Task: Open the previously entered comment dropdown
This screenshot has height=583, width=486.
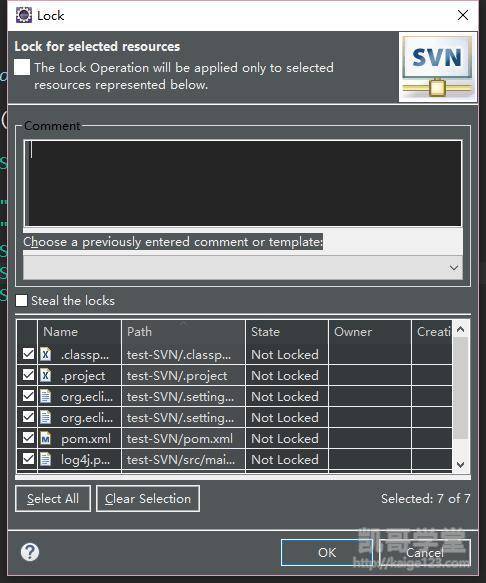Action: pos(243,267)
